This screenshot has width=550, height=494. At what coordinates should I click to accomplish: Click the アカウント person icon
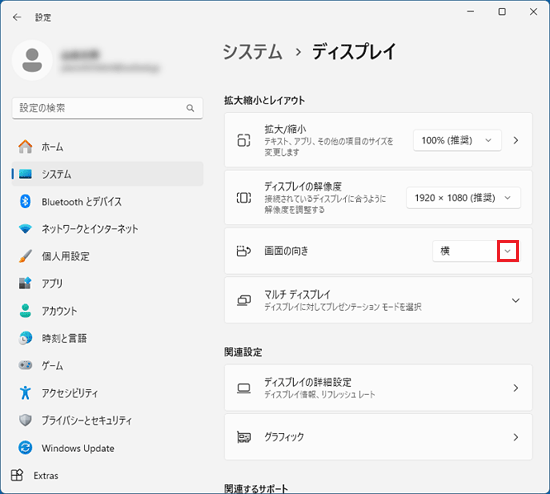coord(25,311)
